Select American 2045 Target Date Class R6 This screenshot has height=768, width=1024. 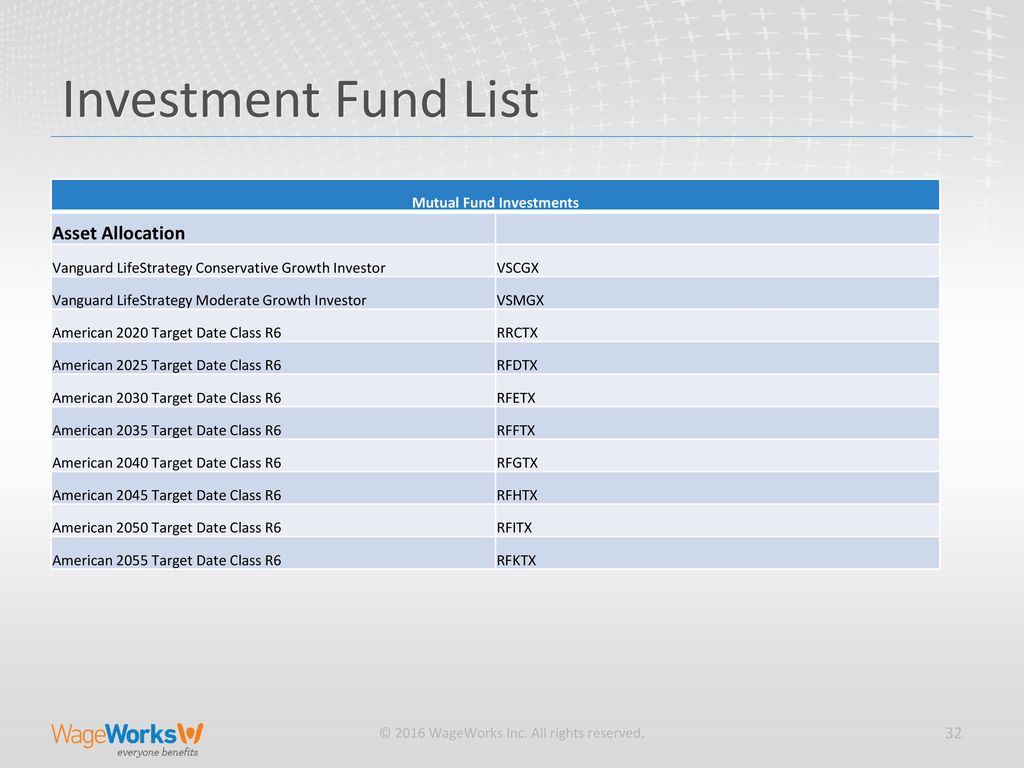167,495
